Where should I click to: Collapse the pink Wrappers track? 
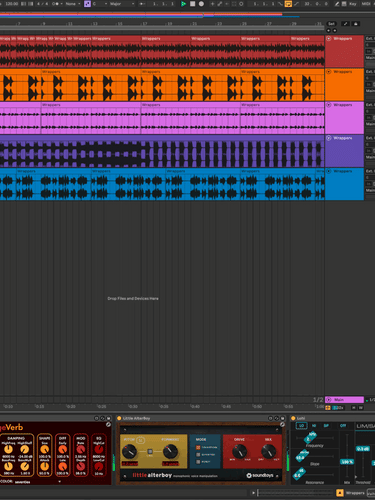(329, 105)
